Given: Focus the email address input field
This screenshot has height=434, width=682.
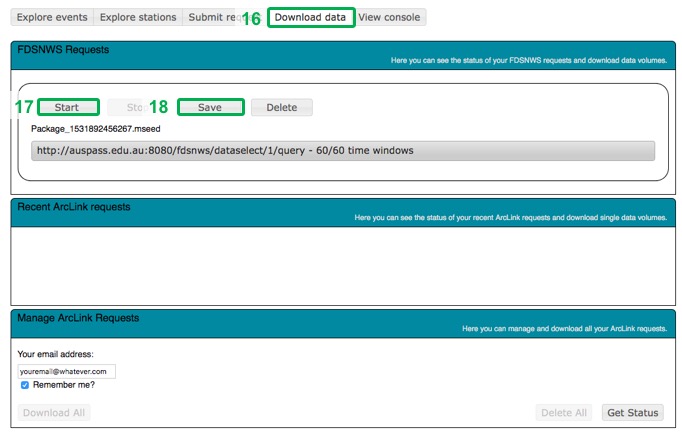Looking at the screenshot, I should [x=67, y=371].
